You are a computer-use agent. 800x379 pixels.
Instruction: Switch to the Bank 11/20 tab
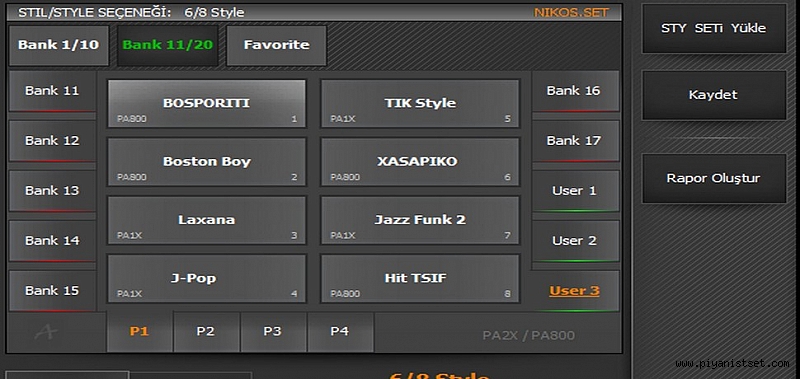click(168, 45)
